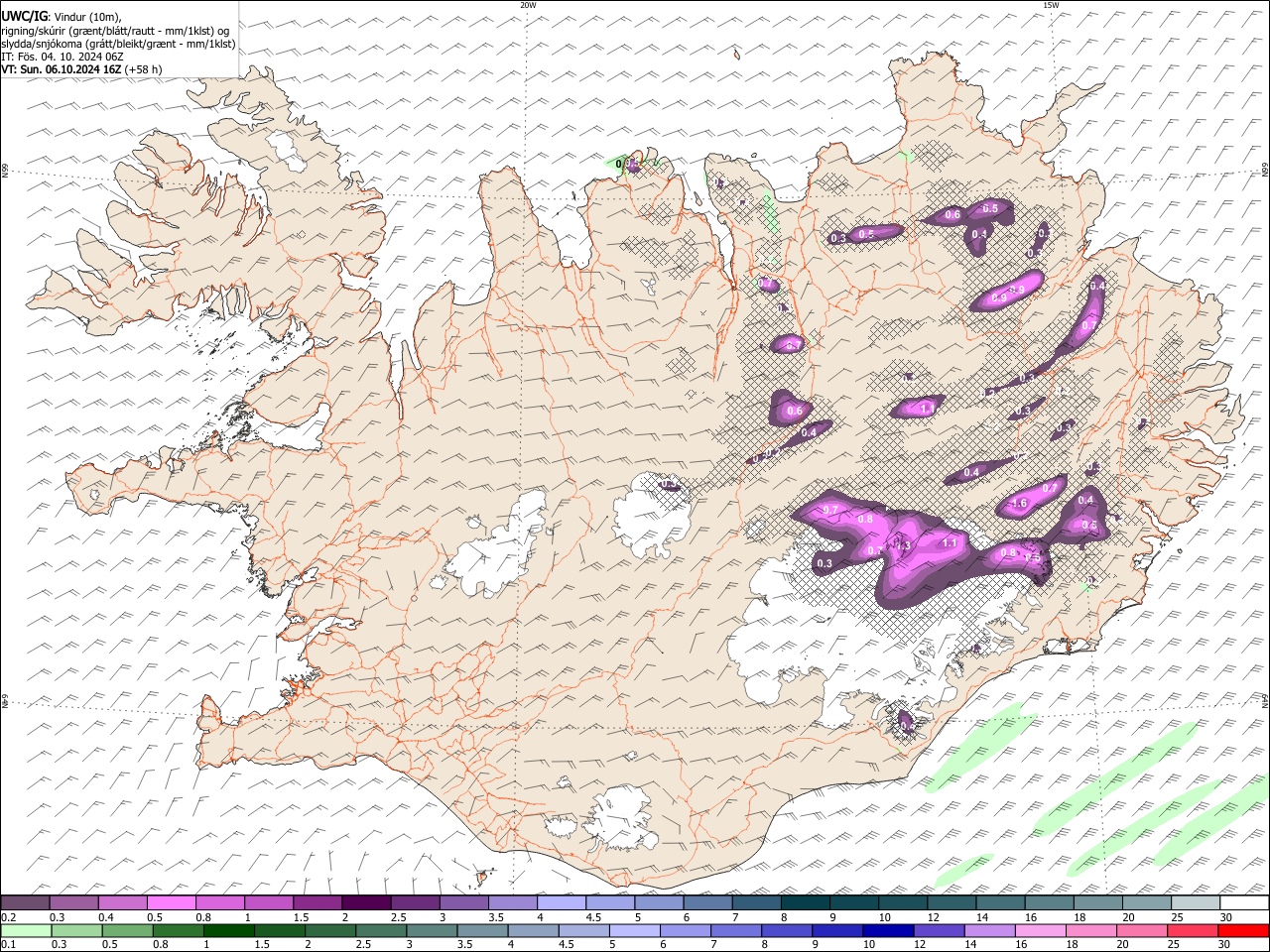
Task: Pick upper legend swatch starting at 2.5
Action: [415, 902]
